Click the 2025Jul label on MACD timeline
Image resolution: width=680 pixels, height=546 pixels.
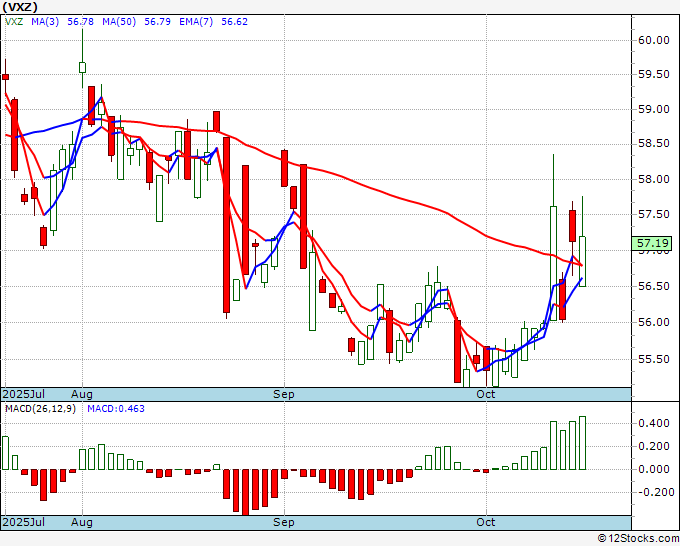pyautogui.click(x=24, y=522)
